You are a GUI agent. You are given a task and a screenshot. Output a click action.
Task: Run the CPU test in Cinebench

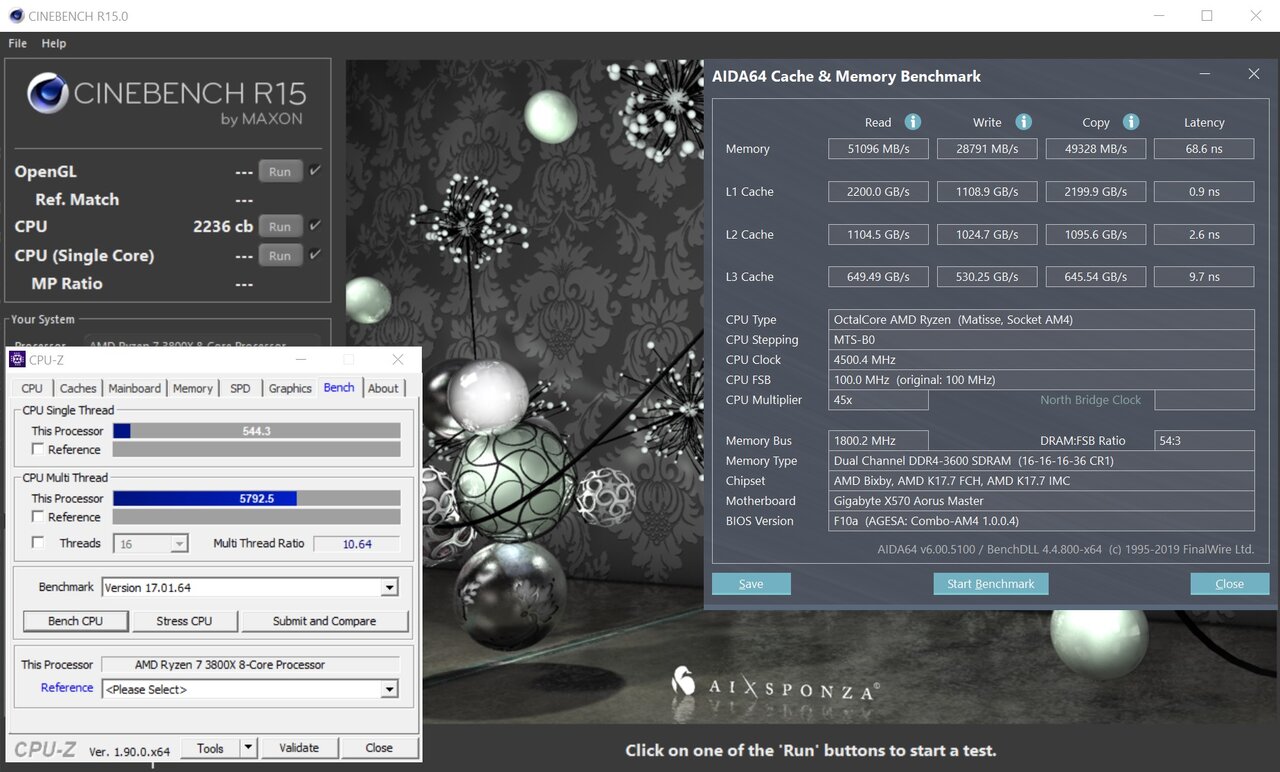tap(280, 226)
